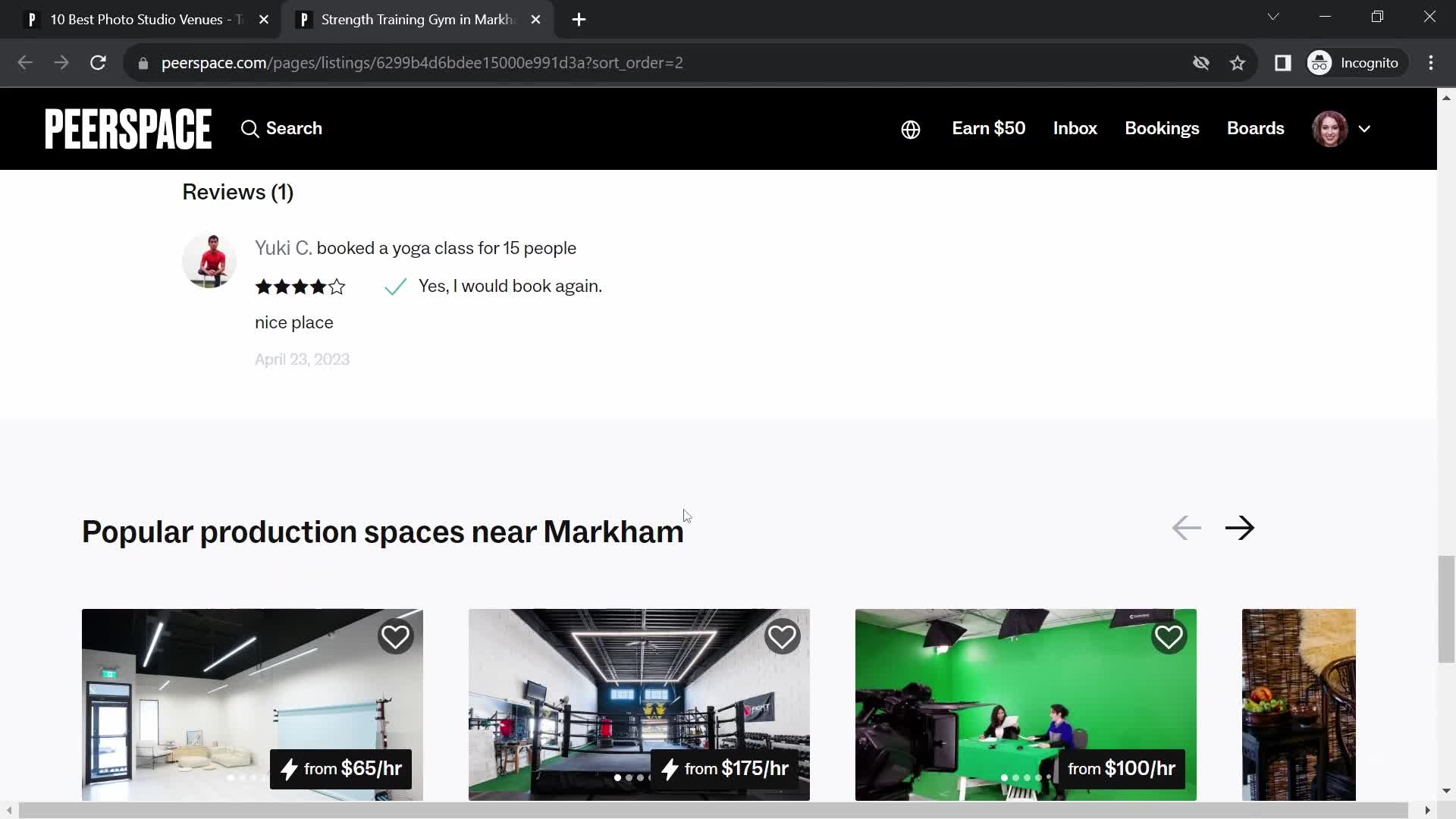Open the white studio listing thumbnail
Screen dimensions: 1456x819
pos(253,704)
